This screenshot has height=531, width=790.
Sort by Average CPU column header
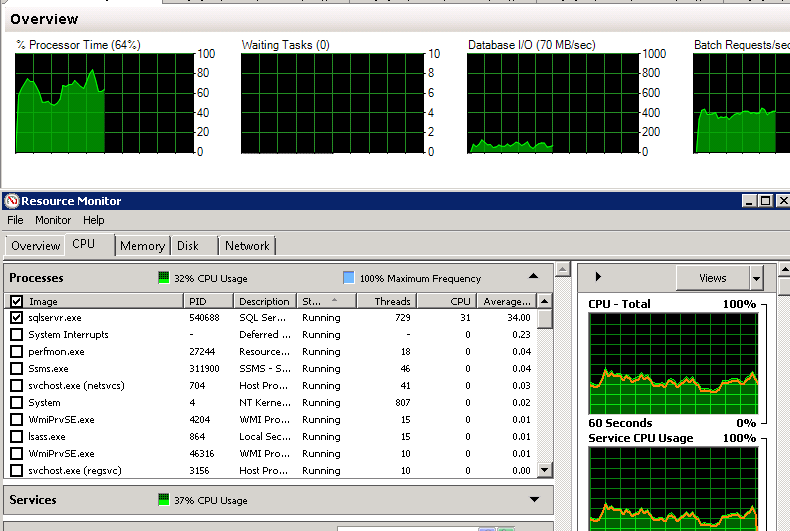pos(506,301)
